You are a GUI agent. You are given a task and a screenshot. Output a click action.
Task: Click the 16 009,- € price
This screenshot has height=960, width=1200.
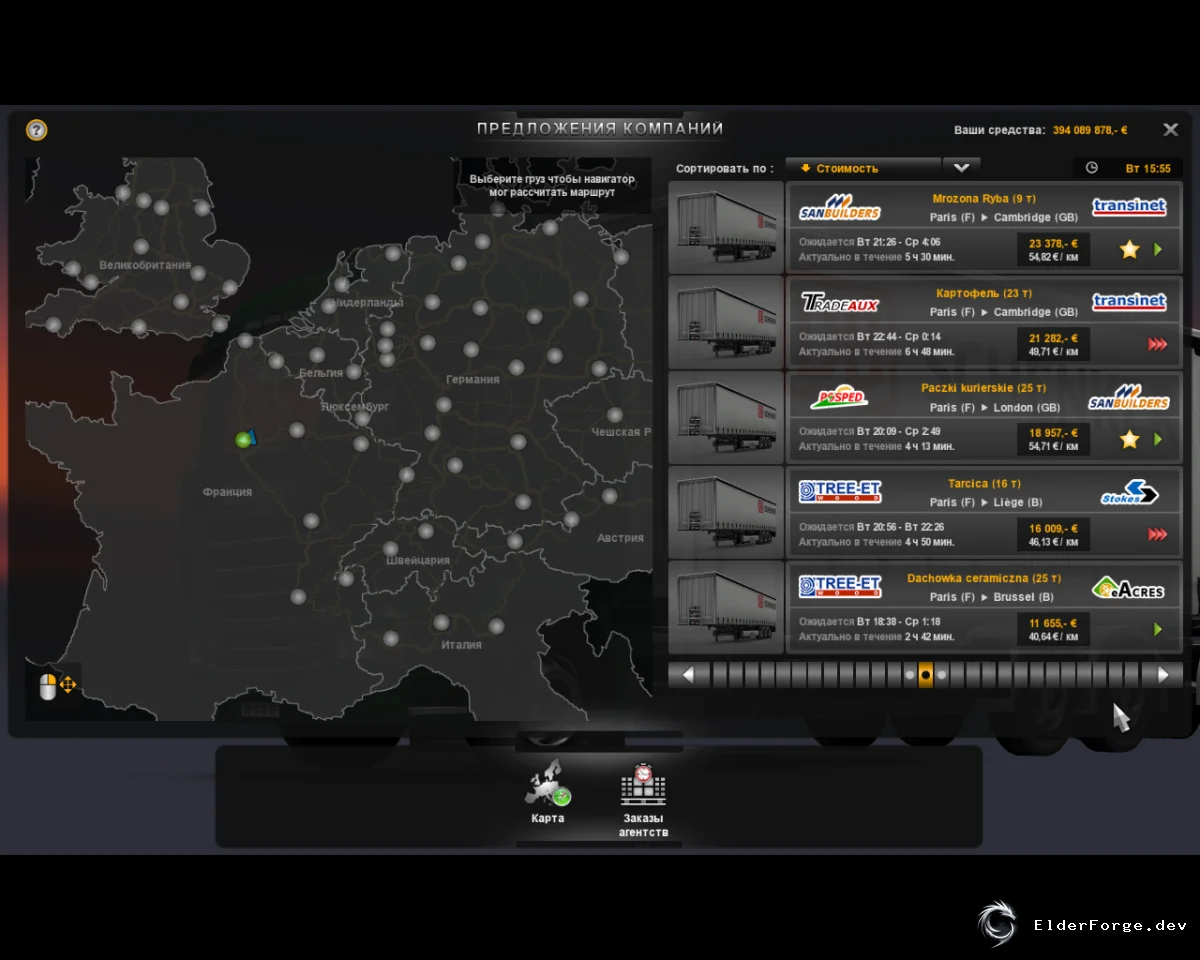click(x=1053, y=529)
